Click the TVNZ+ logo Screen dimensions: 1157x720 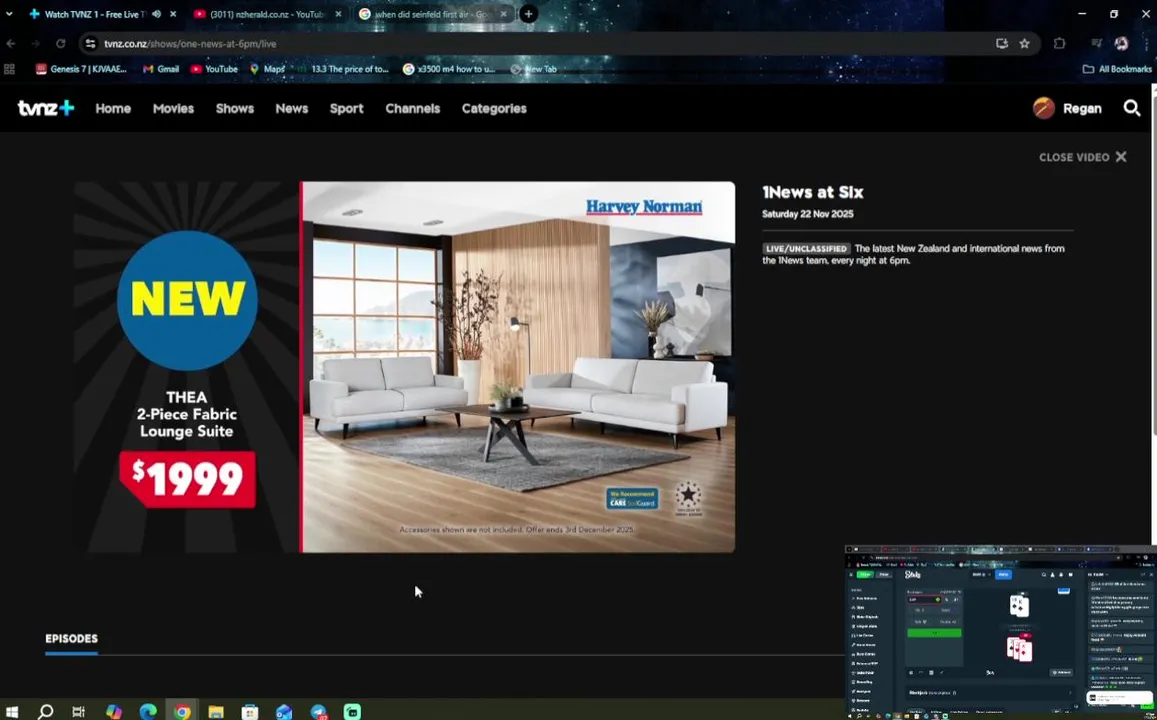tap(46, 108)
